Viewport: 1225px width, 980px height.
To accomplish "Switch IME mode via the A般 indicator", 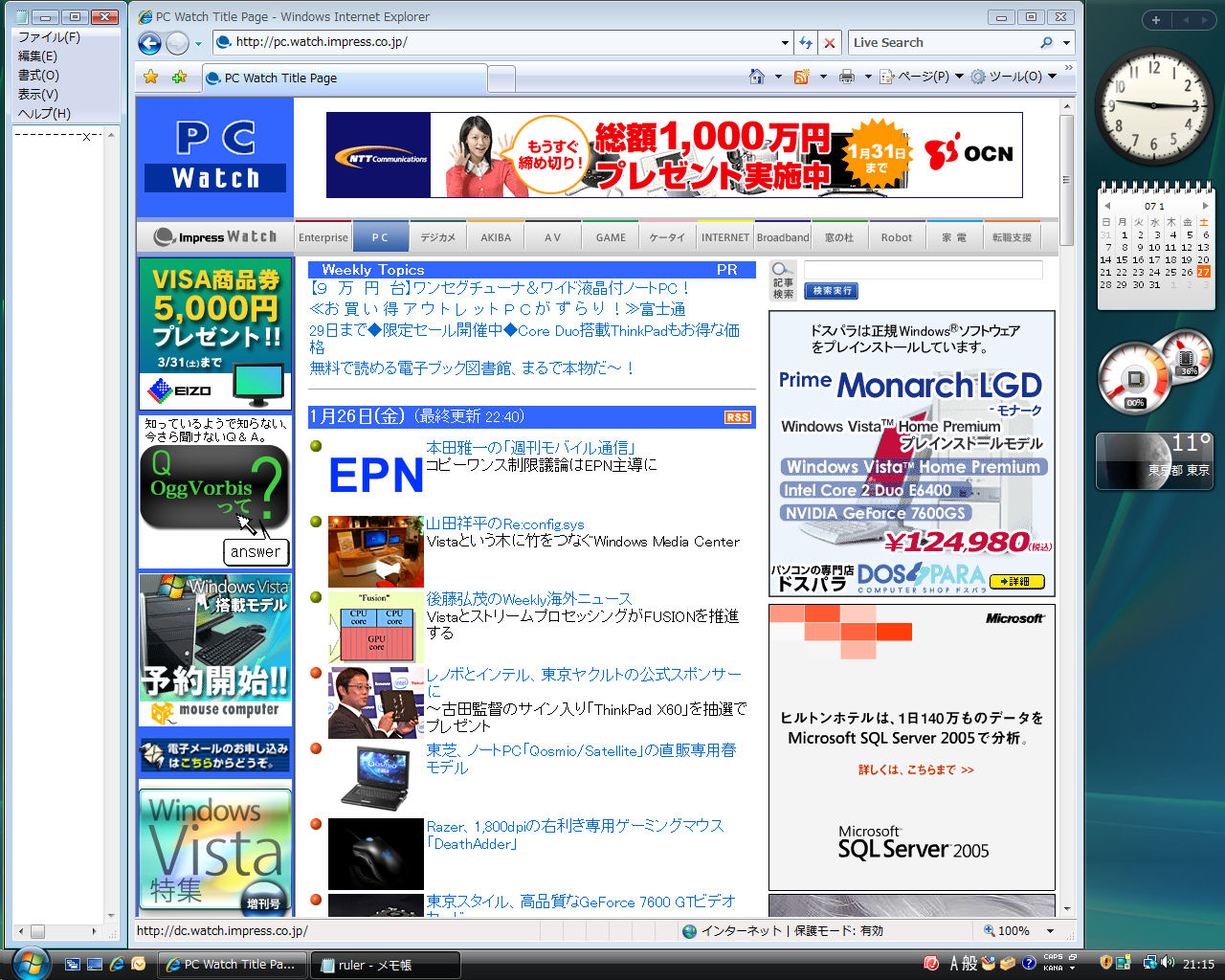I will pyautogui.click(x=964, y=964).
